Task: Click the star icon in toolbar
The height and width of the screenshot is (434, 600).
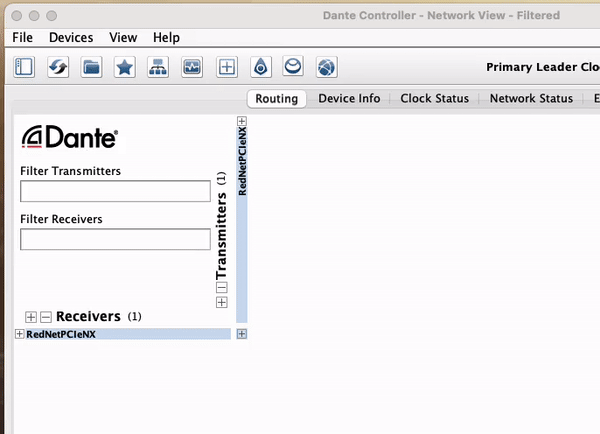Action: coord(124,67)
